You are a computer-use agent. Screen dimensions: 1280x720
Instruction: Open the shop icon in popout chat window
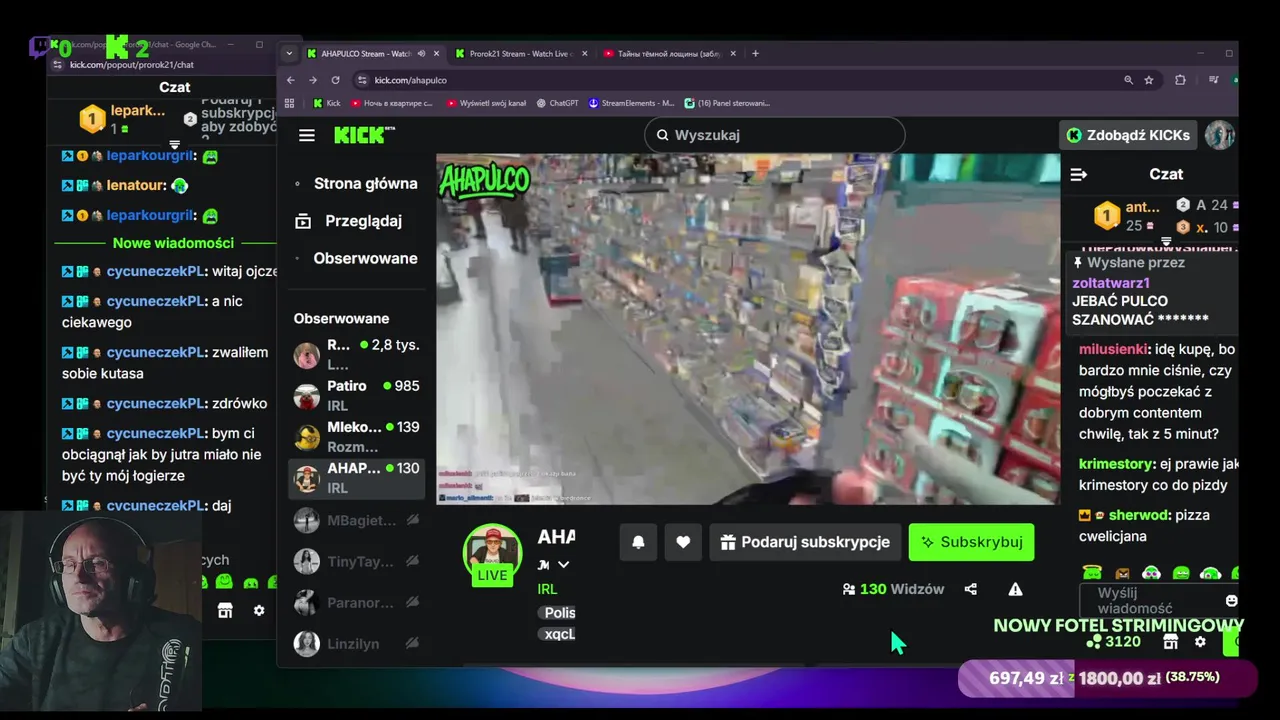[x=225, y=610]
